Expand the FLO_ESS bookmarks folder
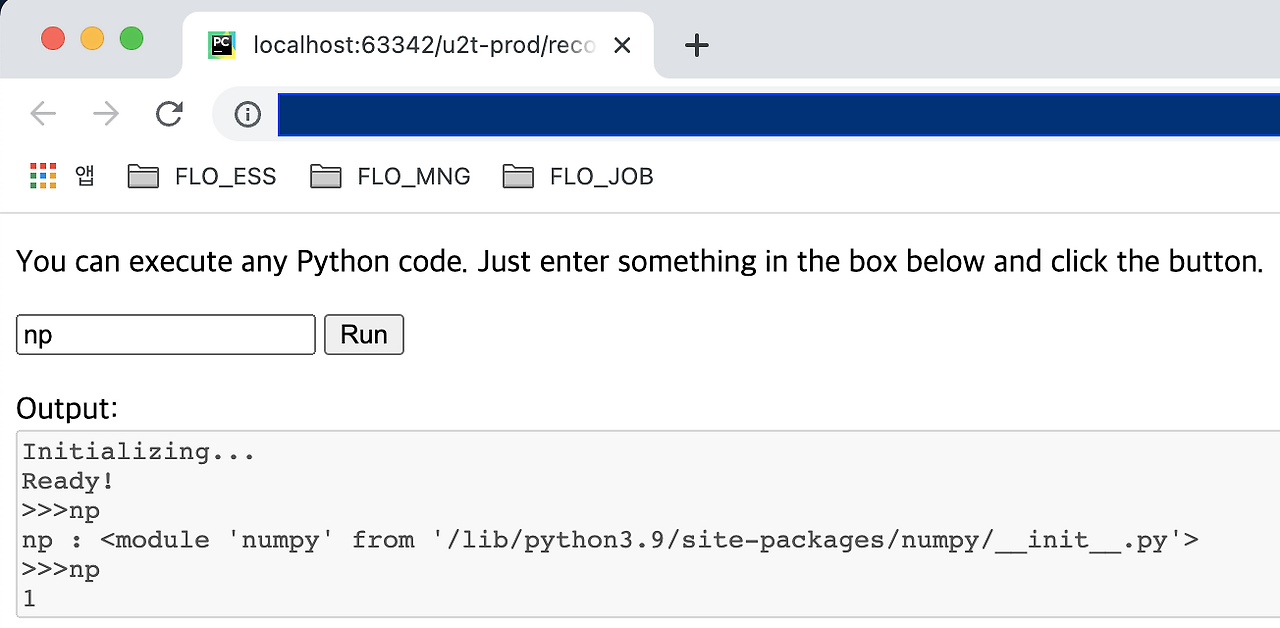 point(226,175)
